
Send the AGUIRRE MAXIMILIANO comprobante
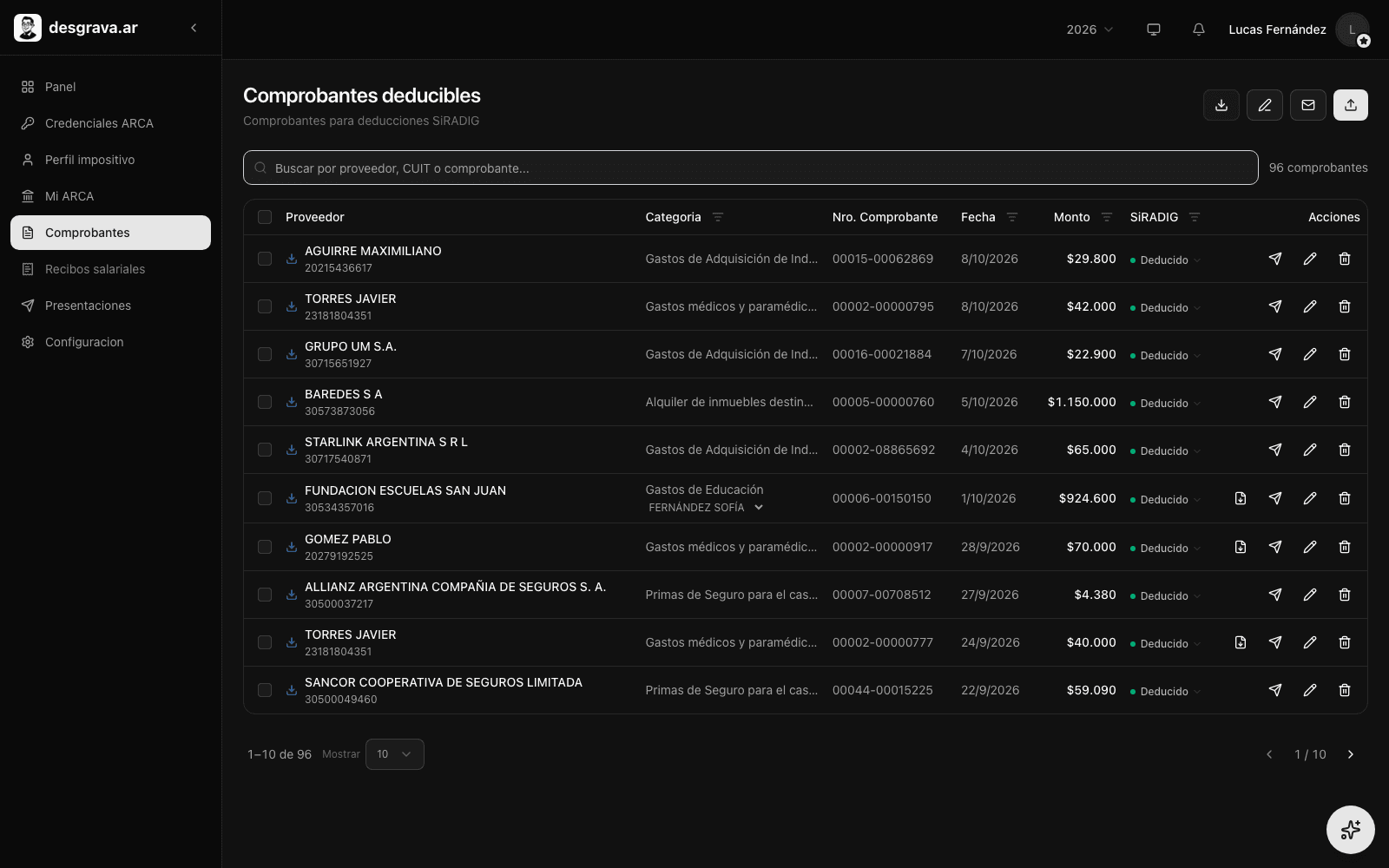(x=1275, y=259)
